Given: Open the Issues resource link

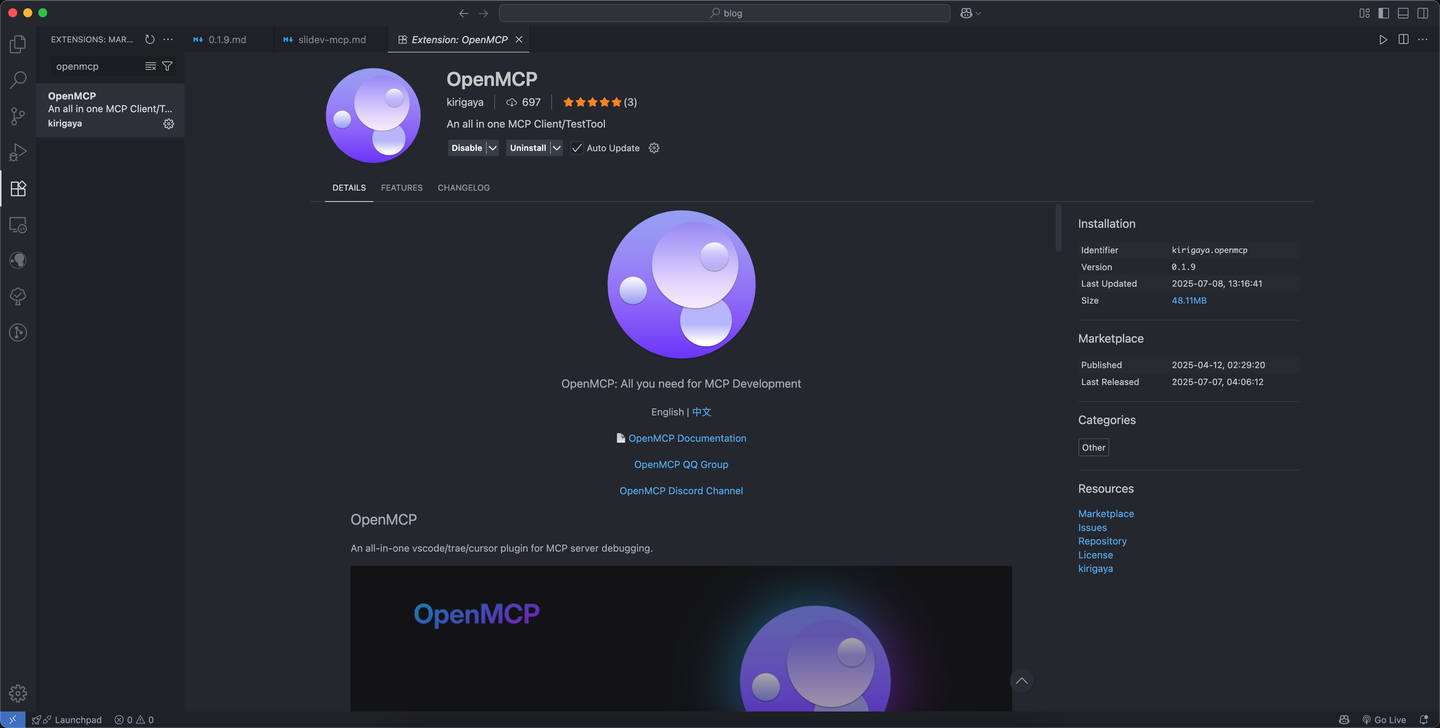Looking at the screenshot, I should pyautogui.click(x=1092, y=528).
